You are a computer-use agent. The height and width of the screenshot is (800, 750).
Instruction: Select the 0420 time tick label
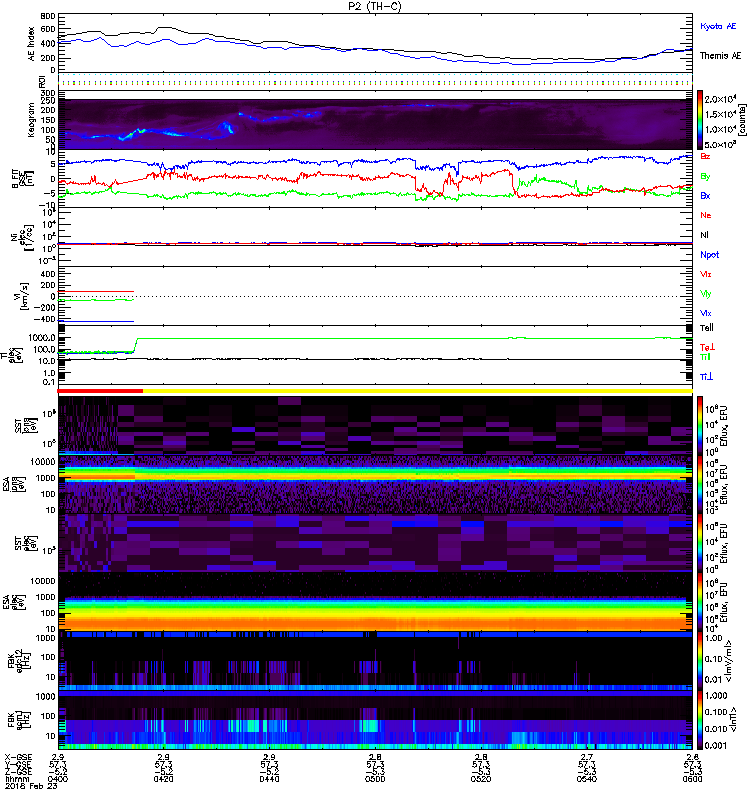click(x=163, y=779)
